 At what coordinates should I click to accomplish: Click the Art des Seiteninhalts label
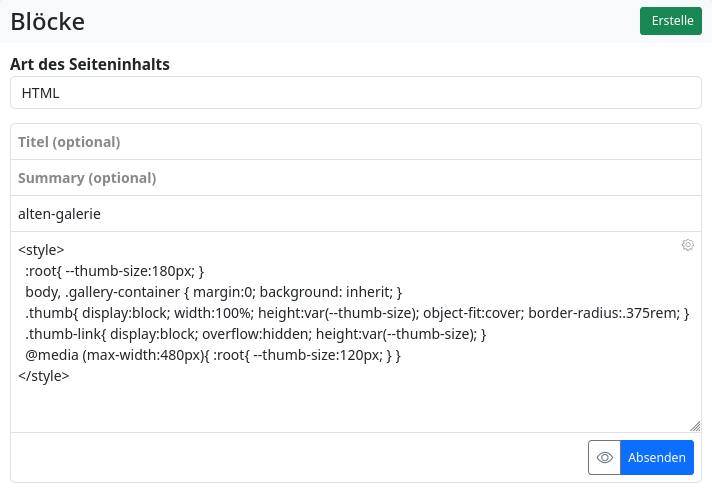pyautogui.click(x=90, y=64)
